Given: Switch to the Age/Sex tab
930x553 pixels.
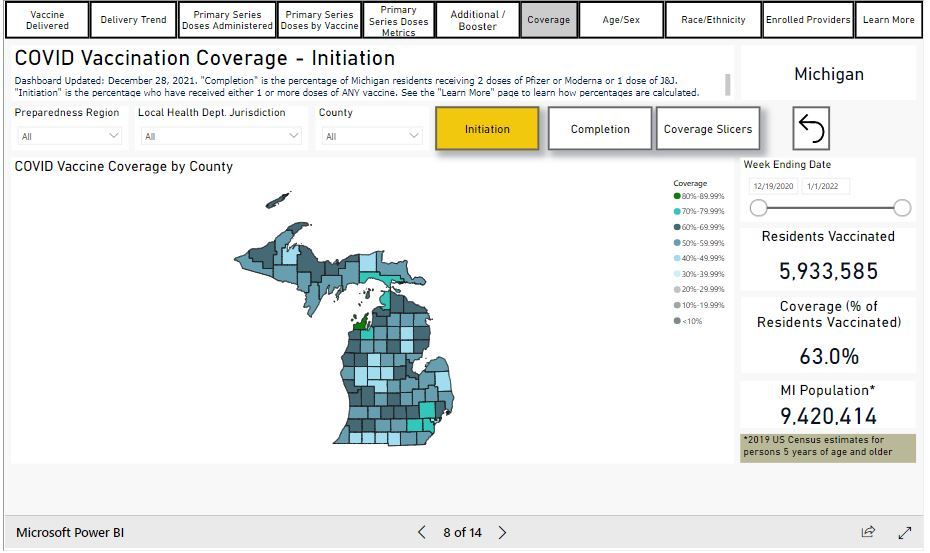Looking at the screenshot, I should coord(621,20).
